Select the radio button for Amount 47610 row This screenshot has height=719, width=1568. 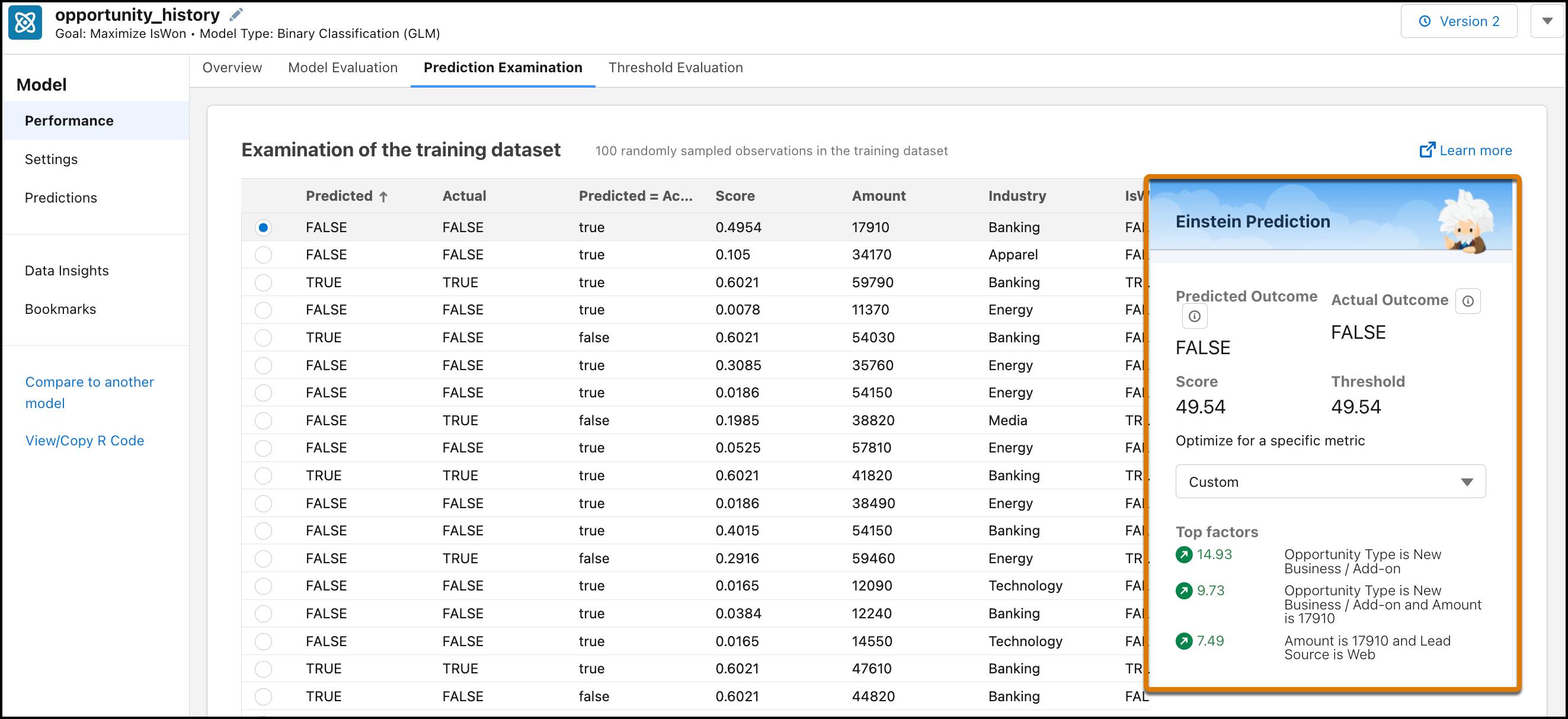point(263,669)
